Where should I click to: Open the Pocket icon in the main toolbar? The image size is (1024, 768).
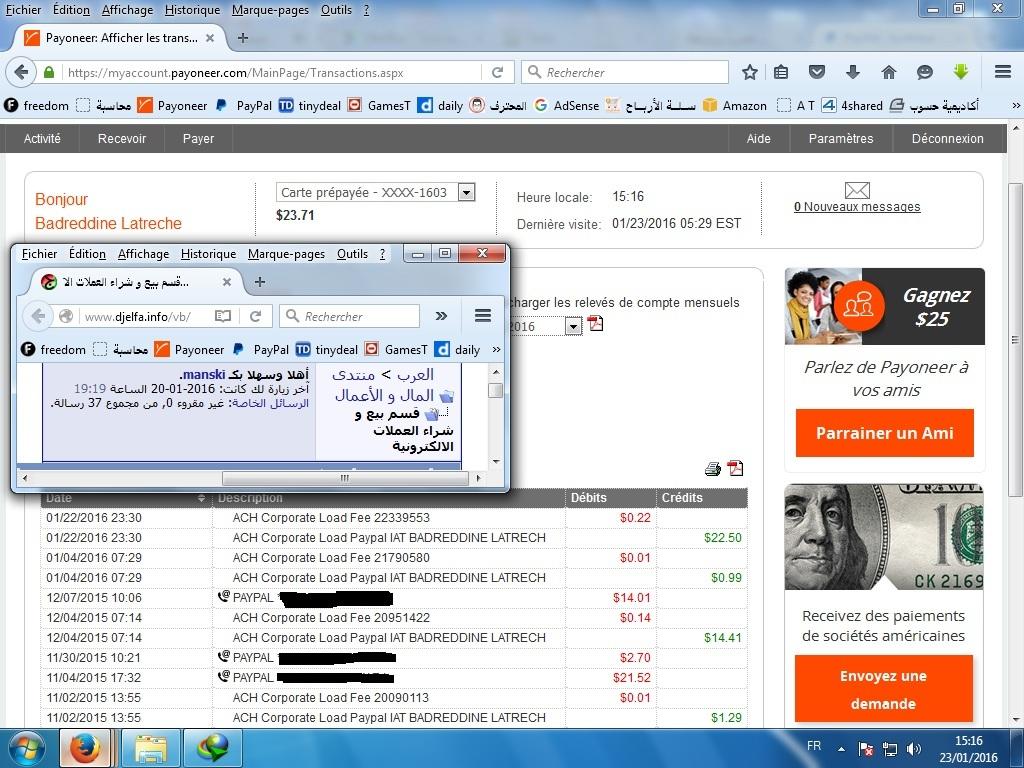816,72
